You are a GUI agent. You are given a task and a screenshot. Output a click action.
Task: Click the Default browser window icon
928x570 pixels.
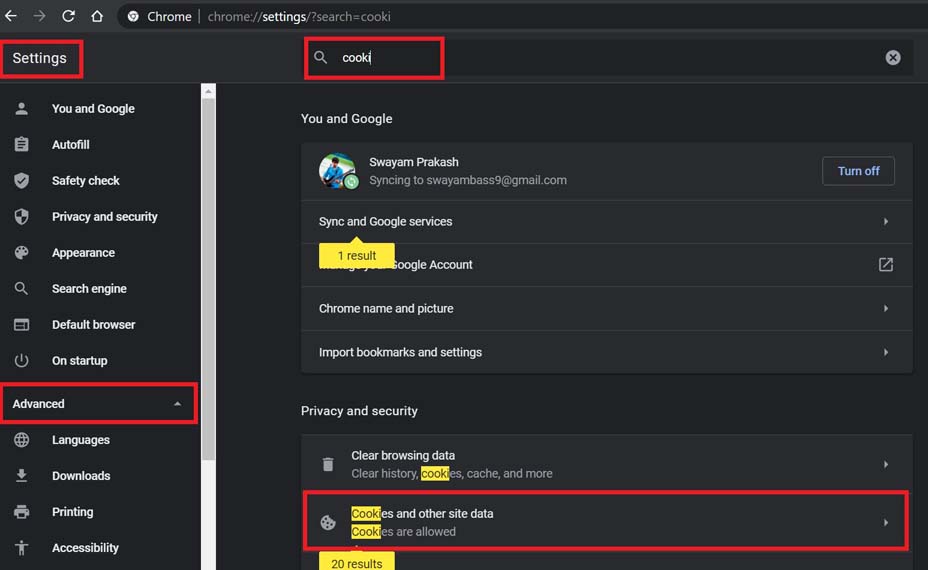(x=21, y=324)
